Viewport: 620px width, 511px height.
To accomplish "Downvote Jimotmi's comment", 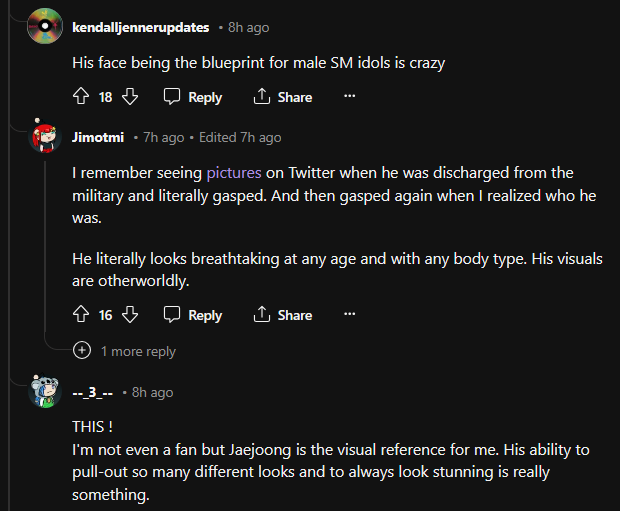I will [x=130, y=315].
